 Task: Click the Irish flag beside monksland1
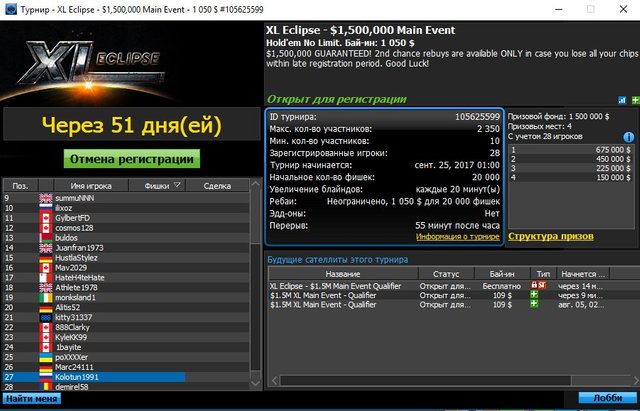coord(46,298)
